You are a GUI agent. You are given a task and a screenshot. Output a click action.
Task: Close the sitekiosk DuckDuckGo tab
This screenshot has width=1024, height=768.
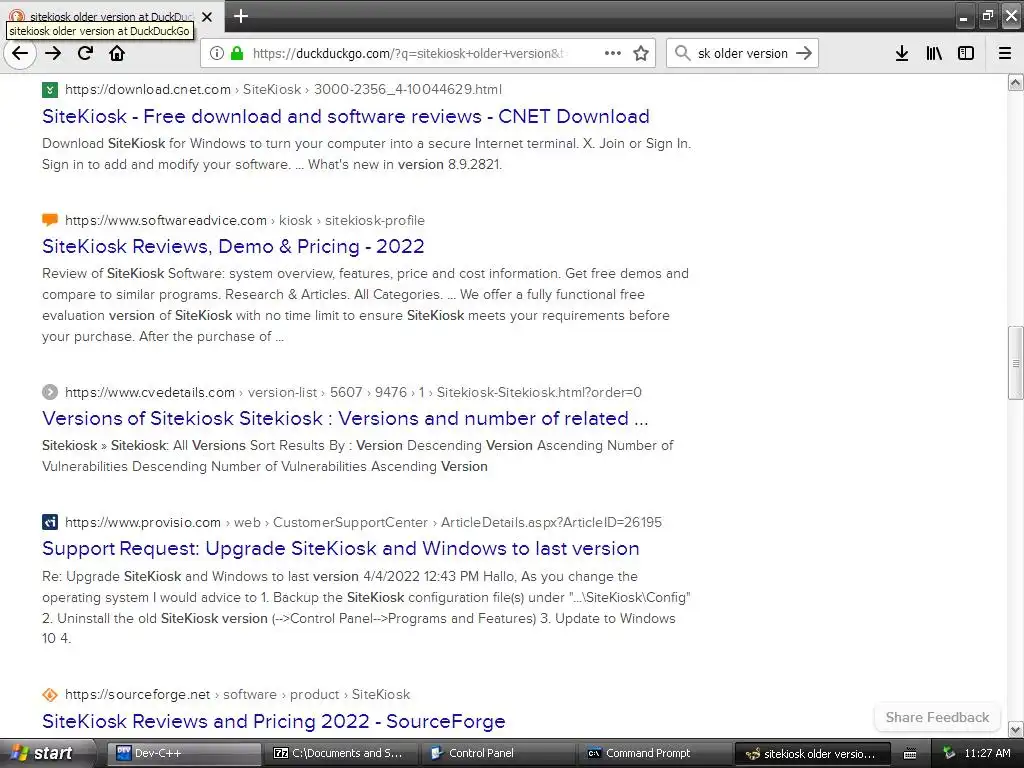coord(206,17)
